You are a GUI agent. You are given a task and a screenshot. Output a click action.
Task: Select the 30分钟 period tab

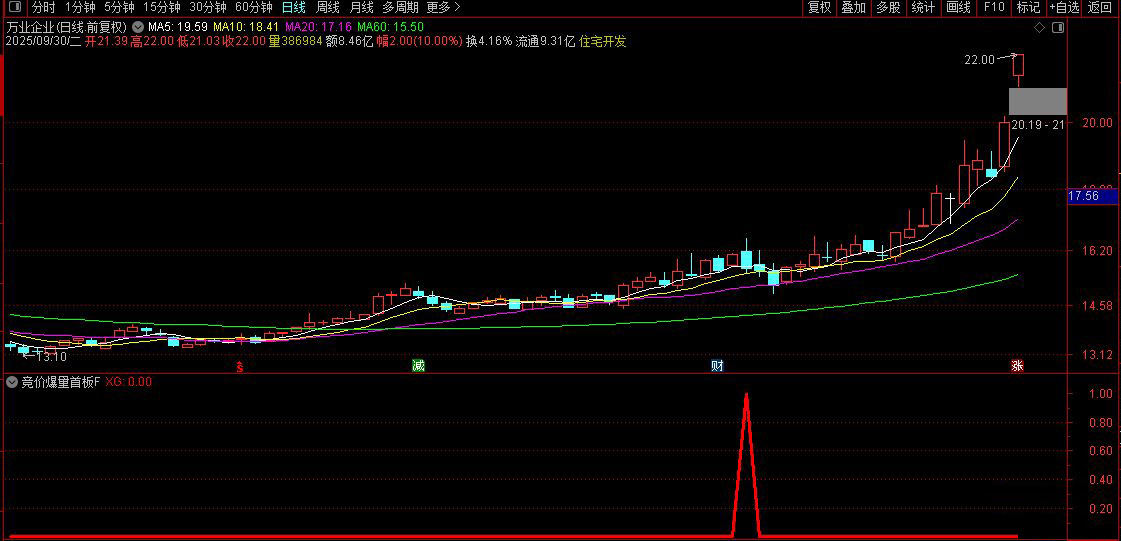207,8
